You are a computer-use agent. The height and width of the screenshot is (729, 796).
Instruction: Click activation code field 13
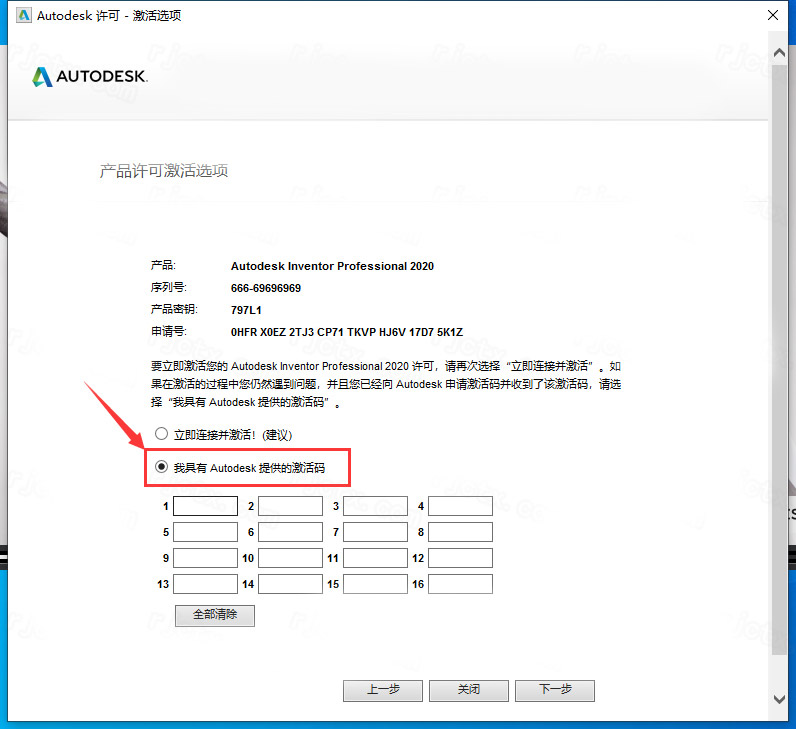205,584
